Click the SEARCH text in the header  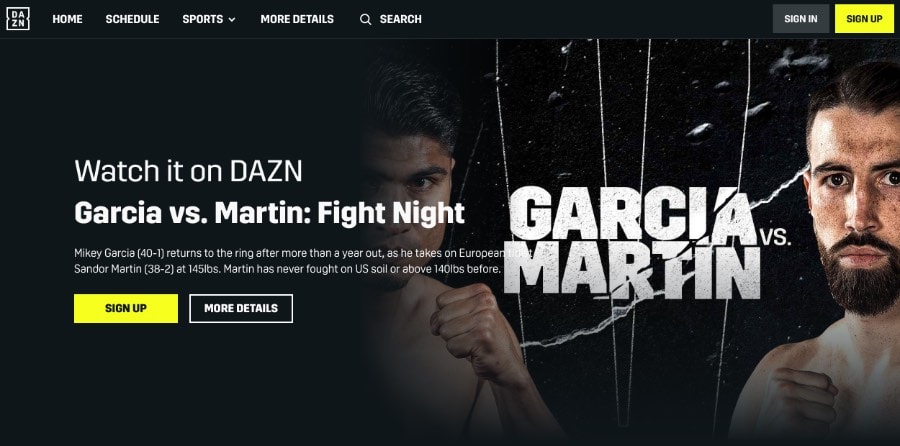[401, 19]
